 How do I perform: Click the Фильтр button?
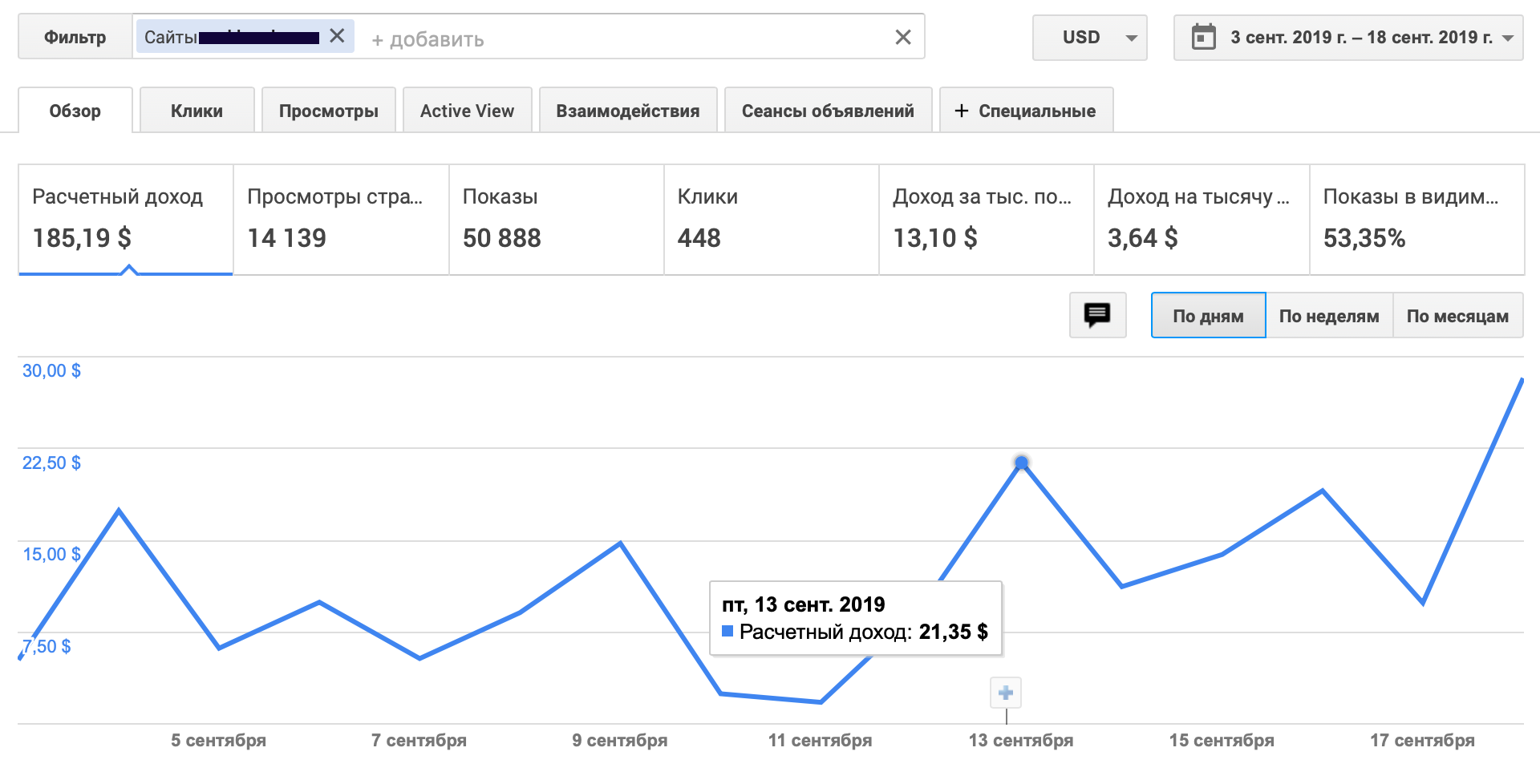coord(75,37)
